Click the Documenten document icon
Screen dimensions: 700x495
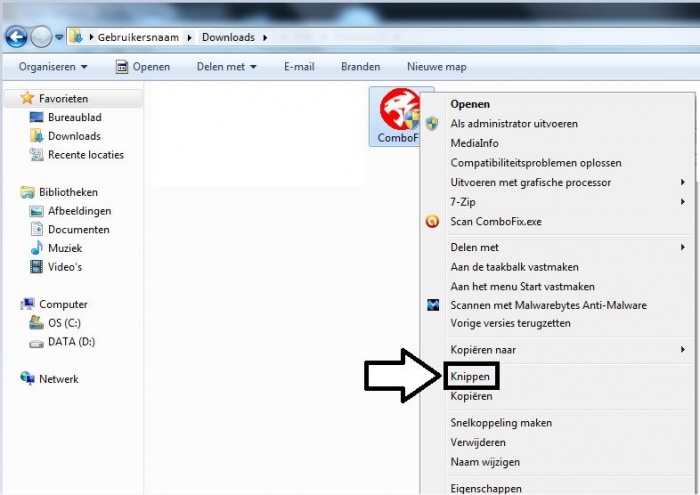click(37, 229)
